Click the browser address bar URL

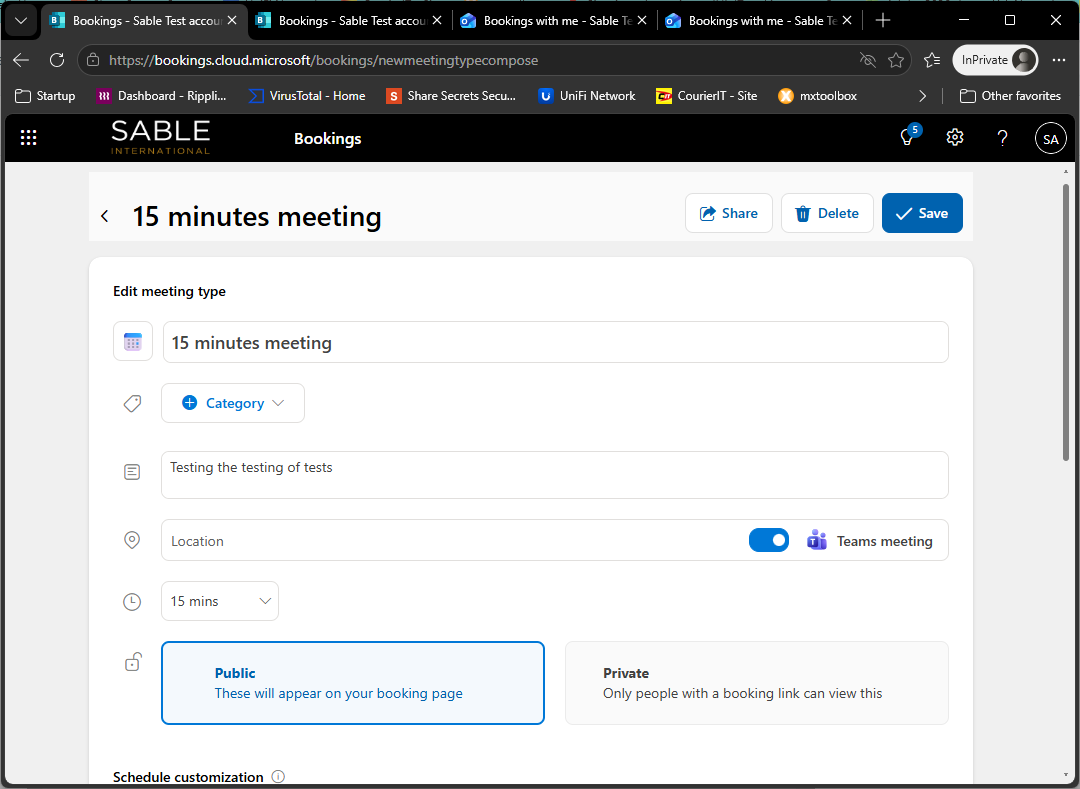[324, 60]
